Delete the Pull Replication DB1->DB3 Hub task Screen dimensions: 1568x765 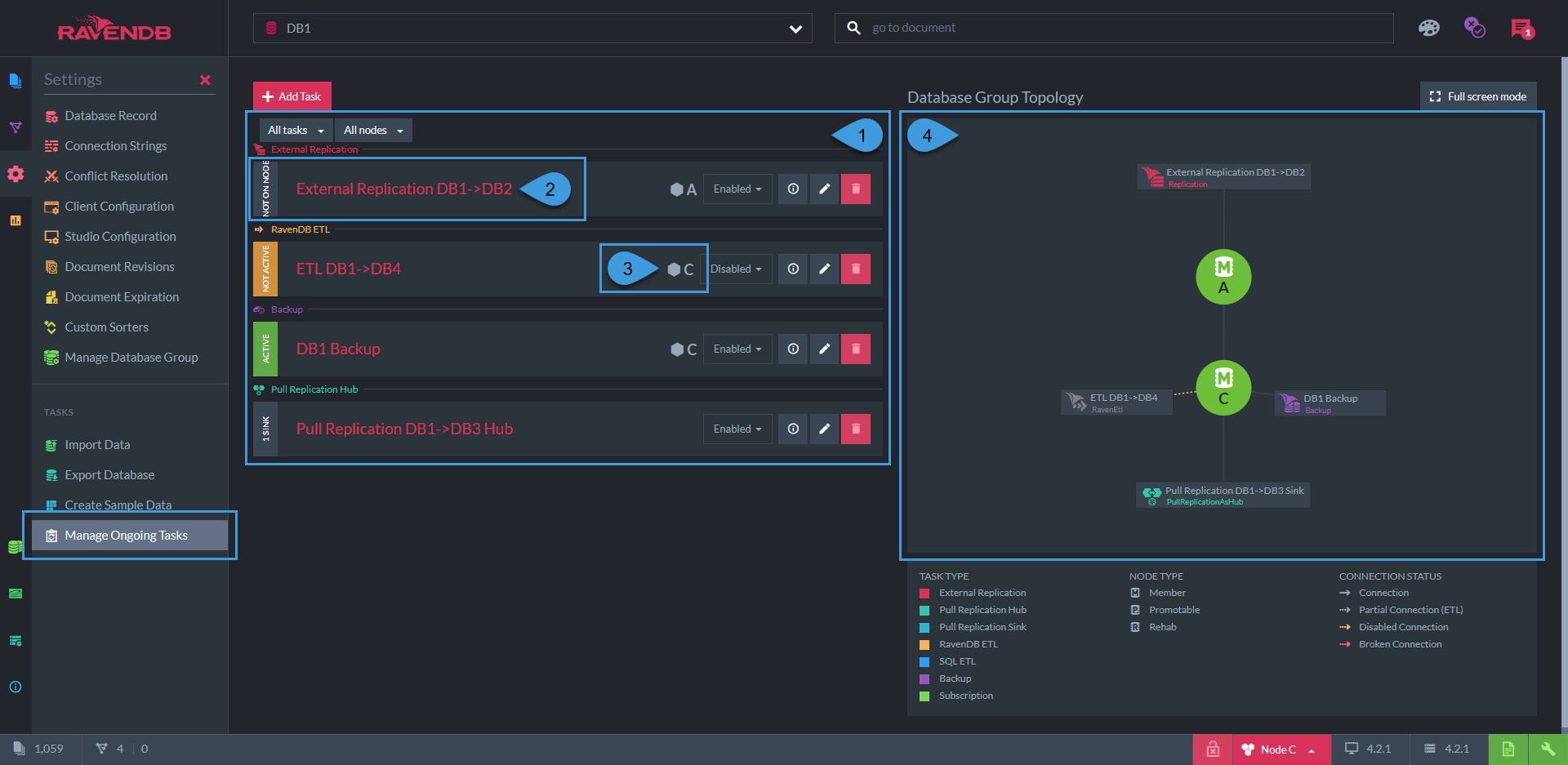[x=856, y=429]
